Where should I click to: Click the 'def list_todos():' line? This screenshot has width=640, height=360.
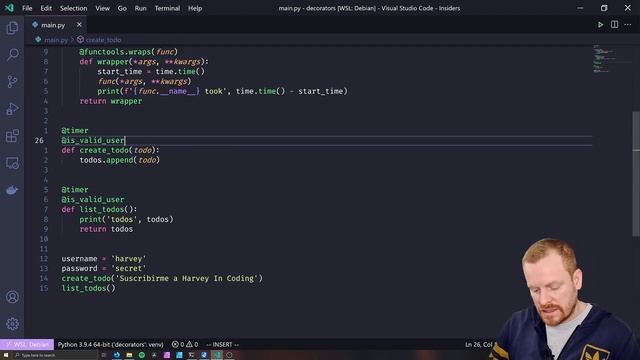[x=99, y=209]
